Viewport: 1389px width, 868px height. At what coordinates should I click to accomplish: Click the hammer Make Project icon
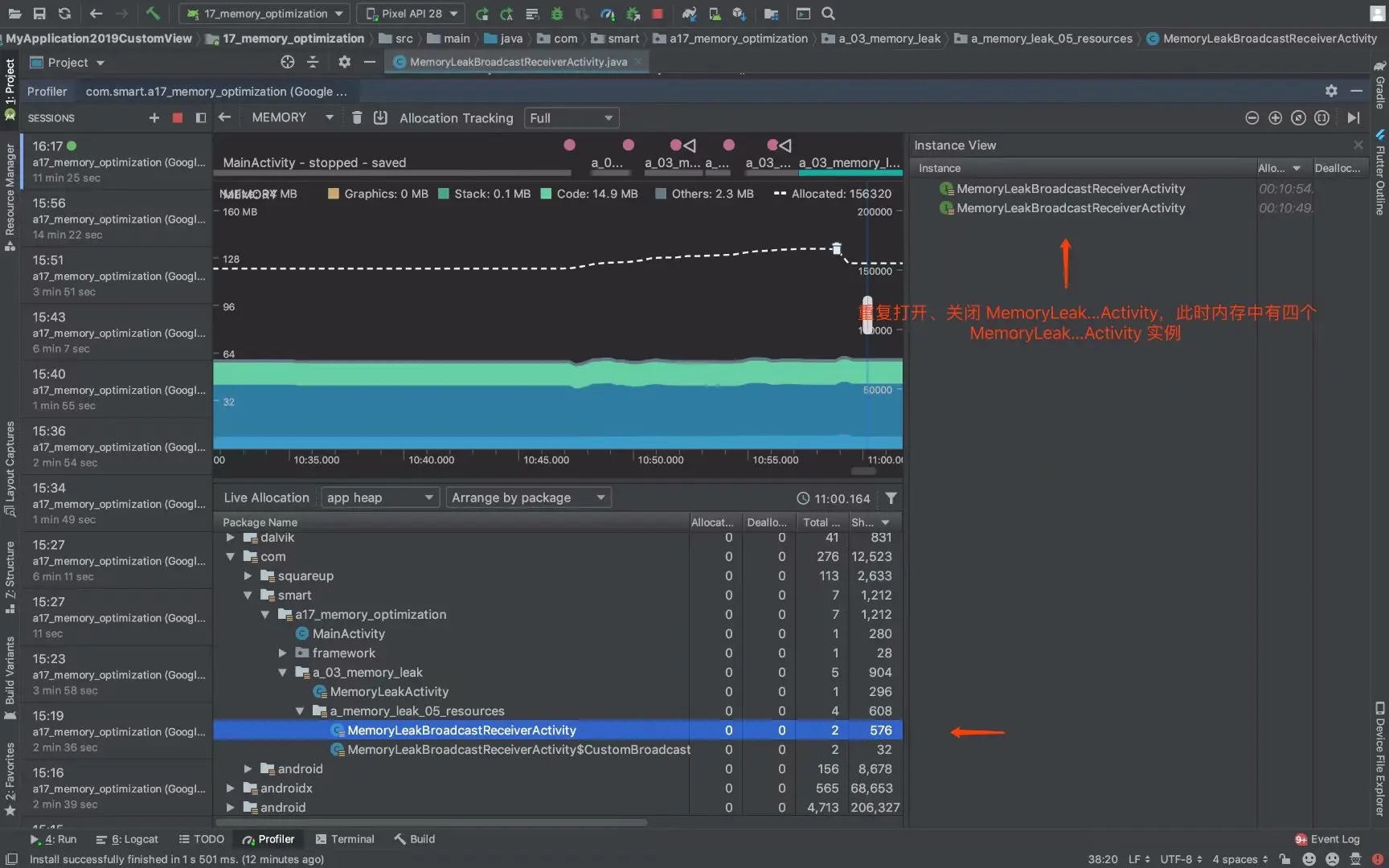pos(153,14)
